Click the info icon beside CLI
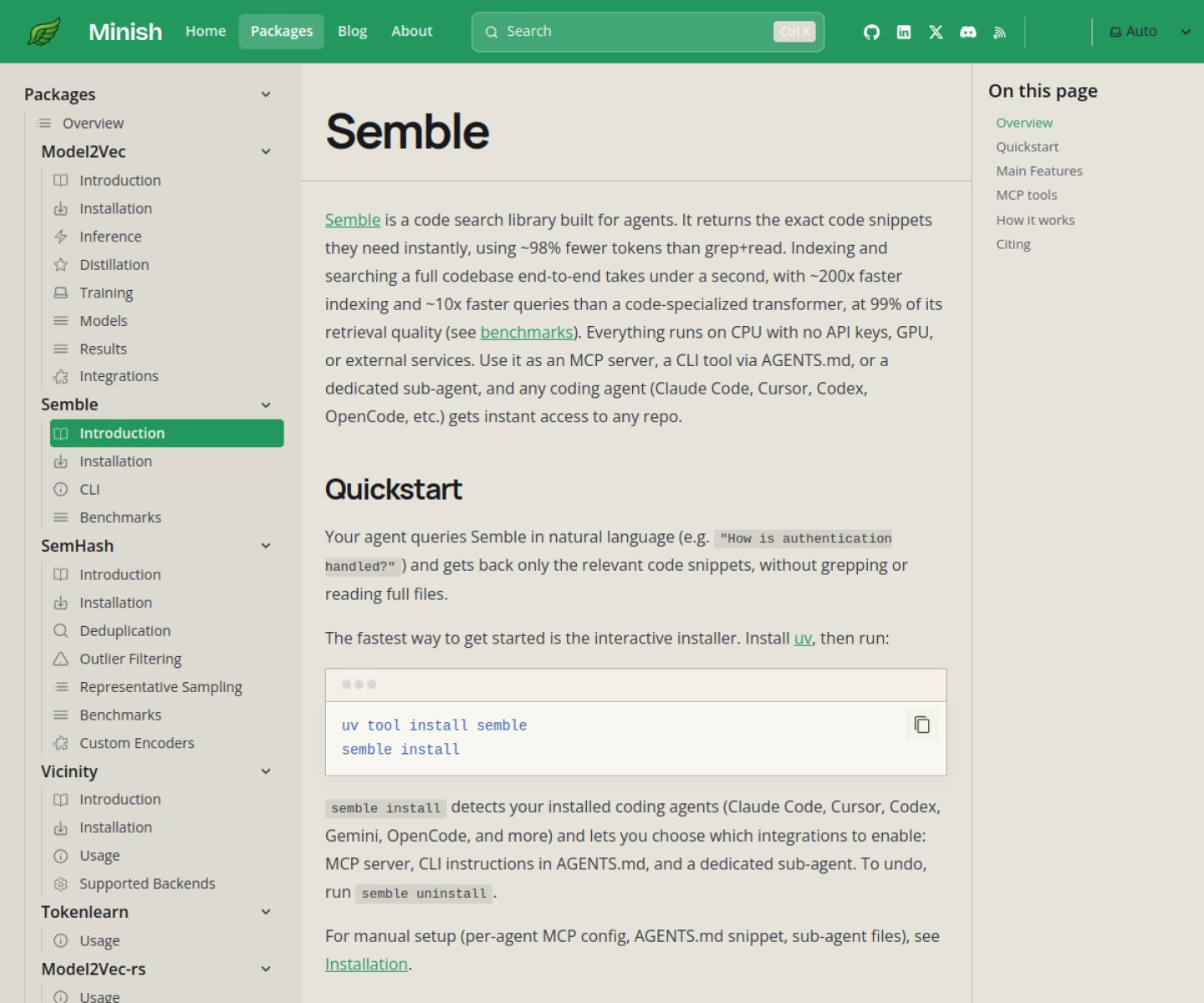Screen dimensions: 1204x1003 click(x=61, y=490)
